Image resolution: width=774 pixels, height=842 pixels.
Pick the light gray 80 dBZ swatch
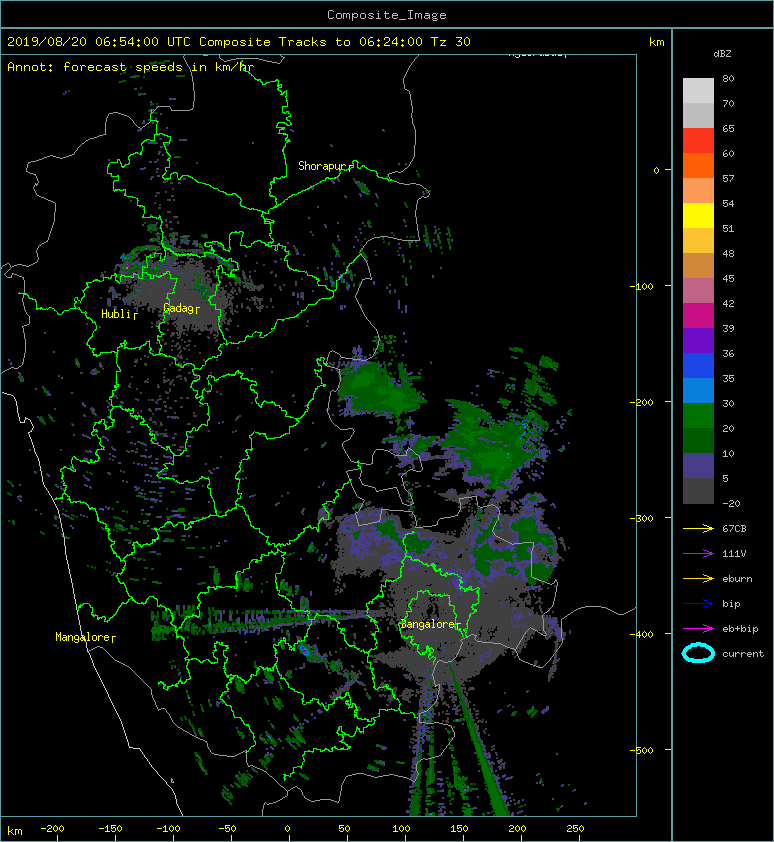pos(698,91)
